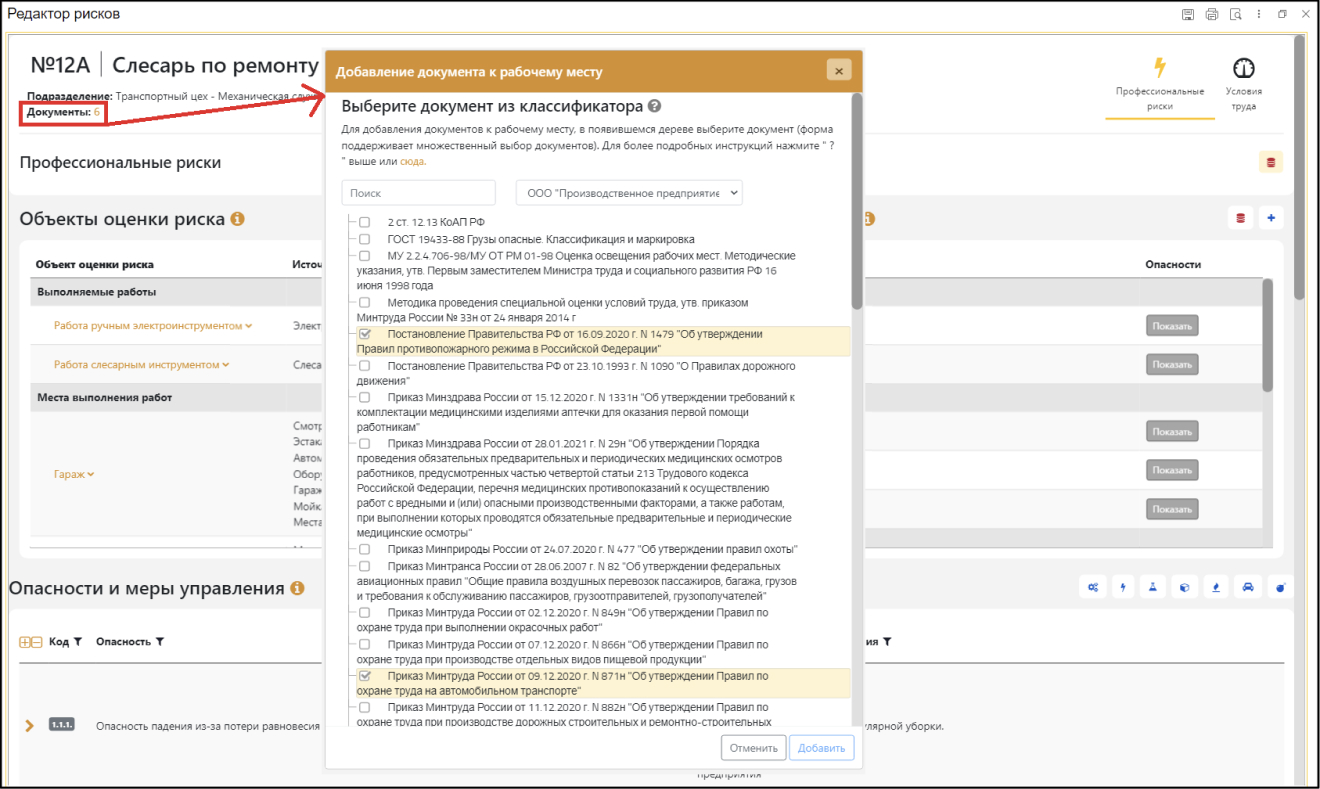This screenshot has width=1320, height=789.
Task: Check 'Приказ Минтранса N 82' air transport document
Action: pyautogui.click(x=364, y=565)
